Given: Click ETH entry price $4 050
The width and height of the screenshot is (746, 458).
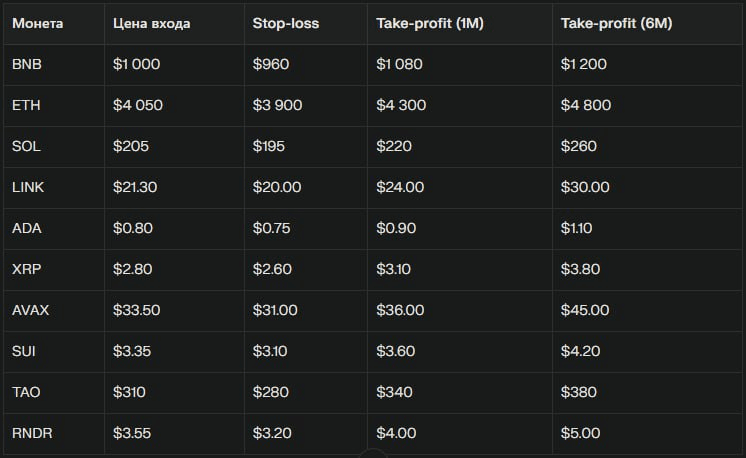Looking at the screenshot, I should coord(137,105).
